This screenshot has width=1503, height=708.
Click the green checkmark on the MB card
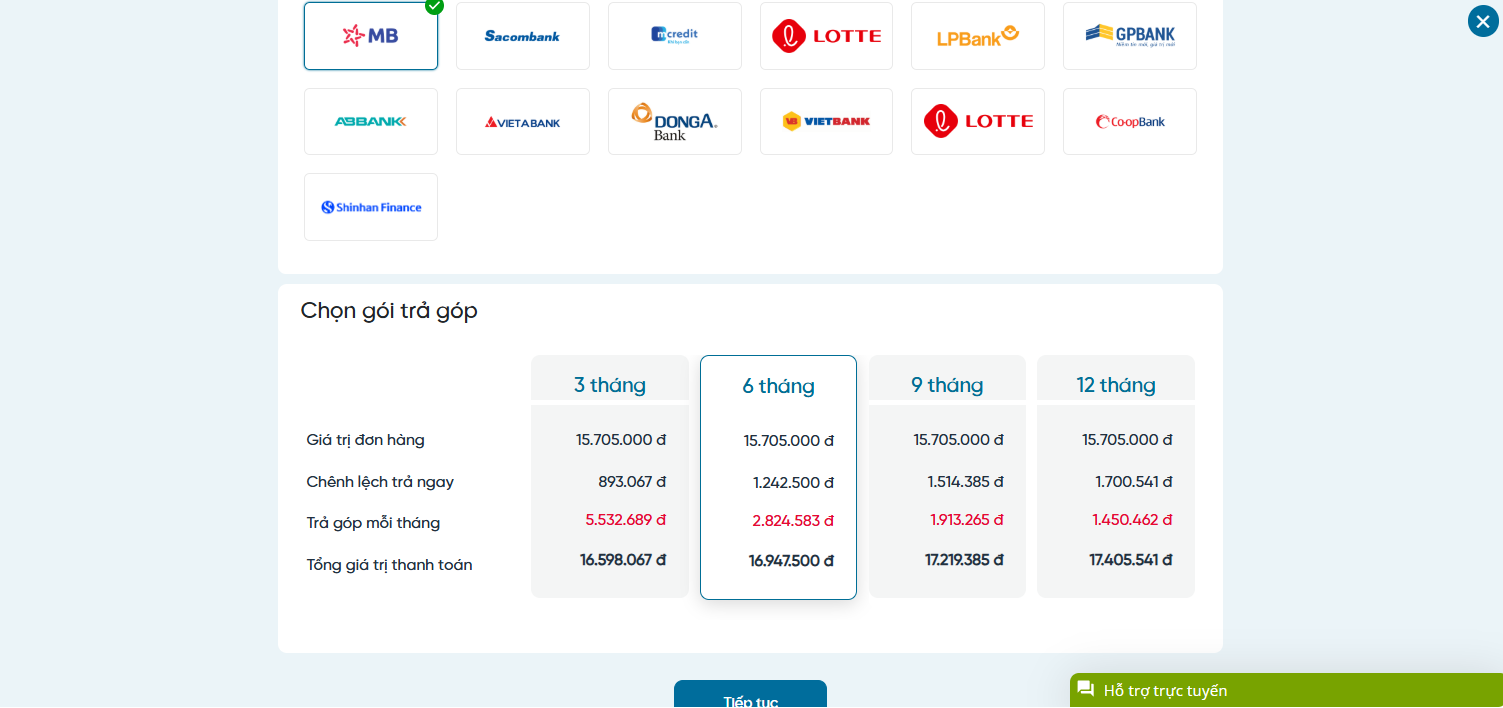tap(434, 6)
